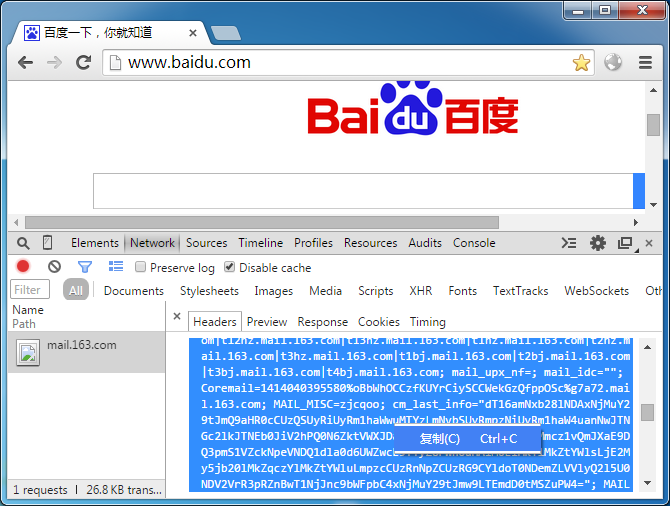
Task: Select the Network panel tab
Action: click(x=152, y=243)
